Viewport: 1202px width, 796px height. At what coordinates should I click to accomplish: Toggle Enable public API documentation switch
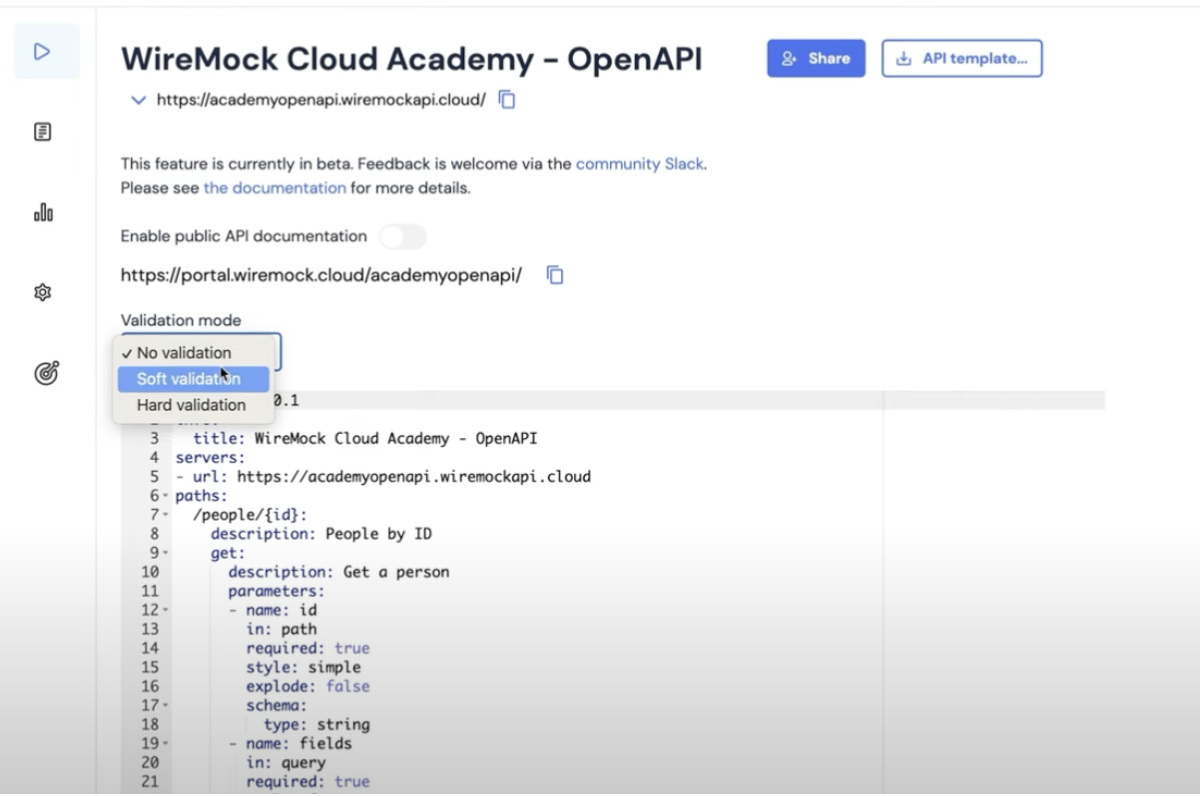(402, 237)
